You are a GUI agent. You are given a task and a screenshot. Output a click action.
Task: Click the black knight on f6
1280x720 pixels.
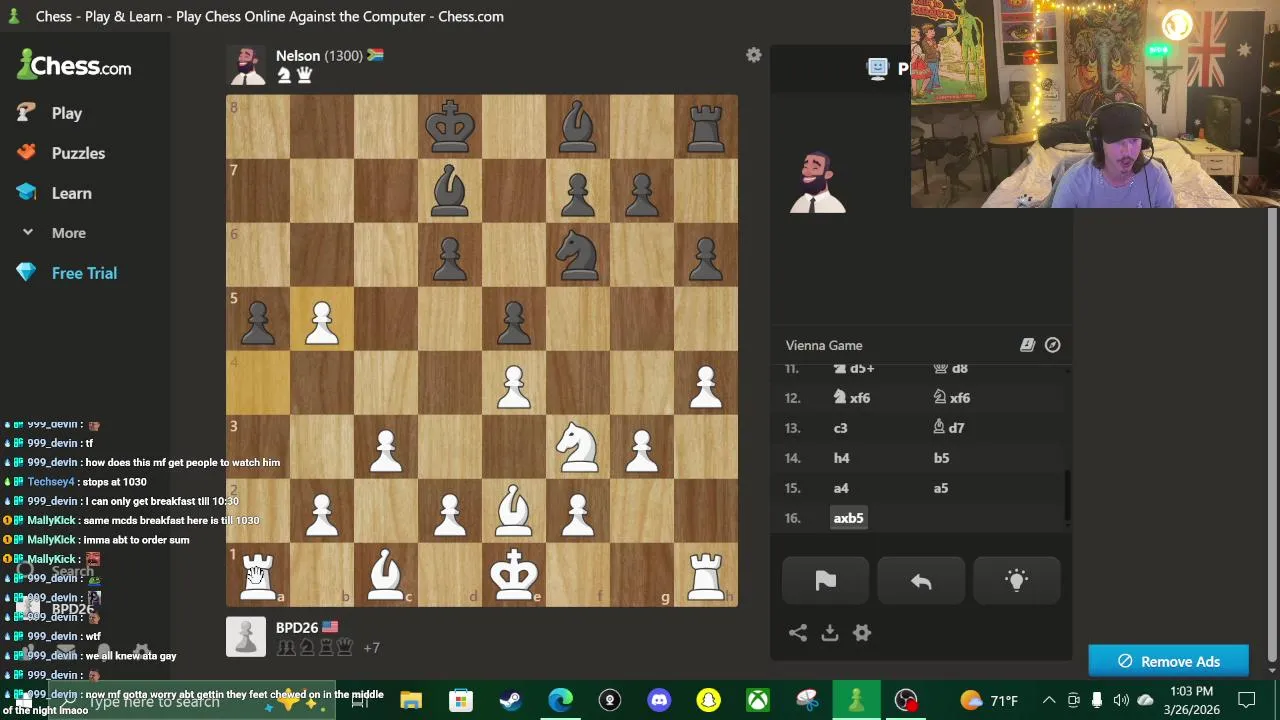[578, 255]
